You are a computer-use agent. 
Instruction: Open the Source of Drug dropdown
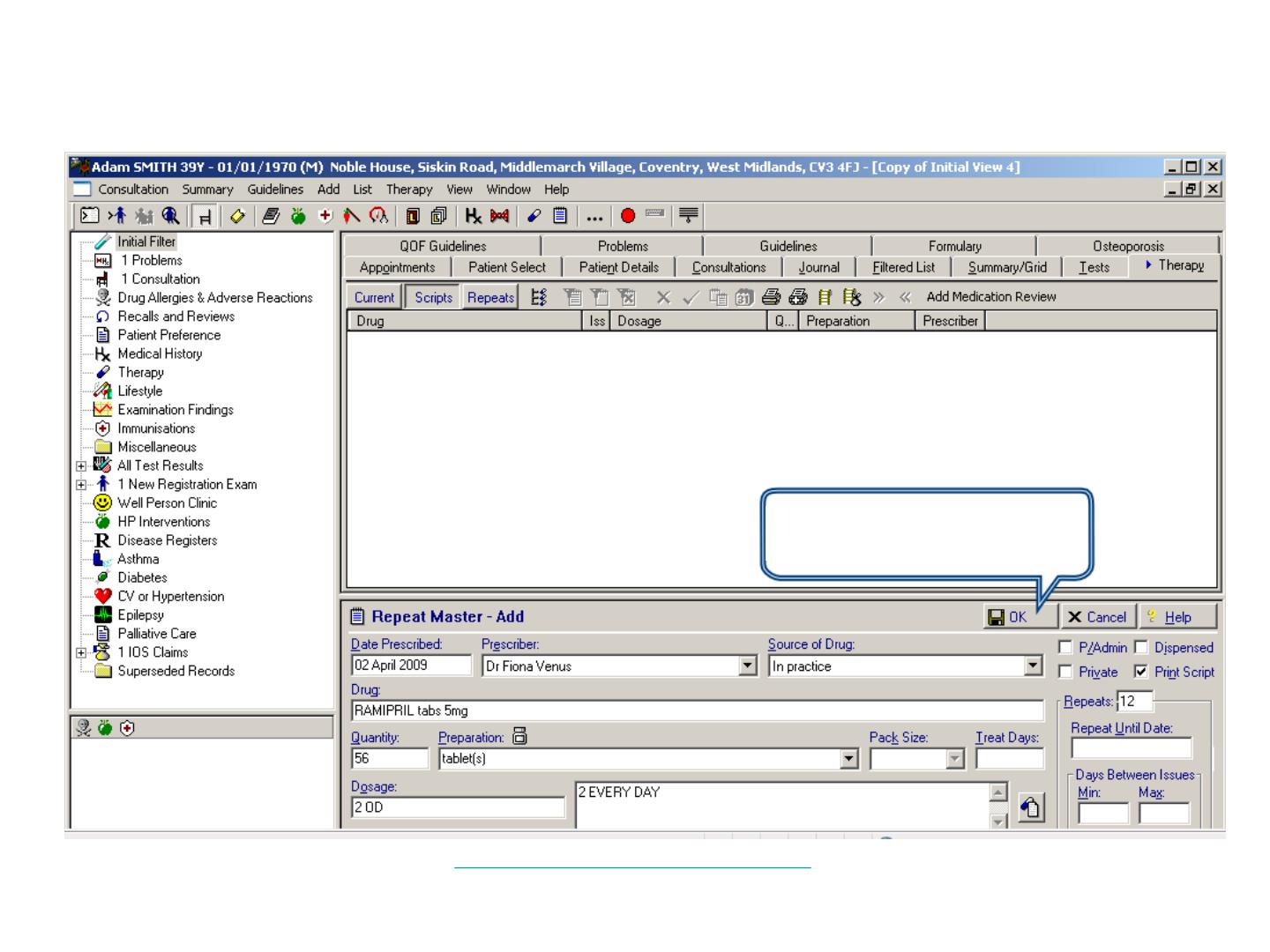point(1034,666)
